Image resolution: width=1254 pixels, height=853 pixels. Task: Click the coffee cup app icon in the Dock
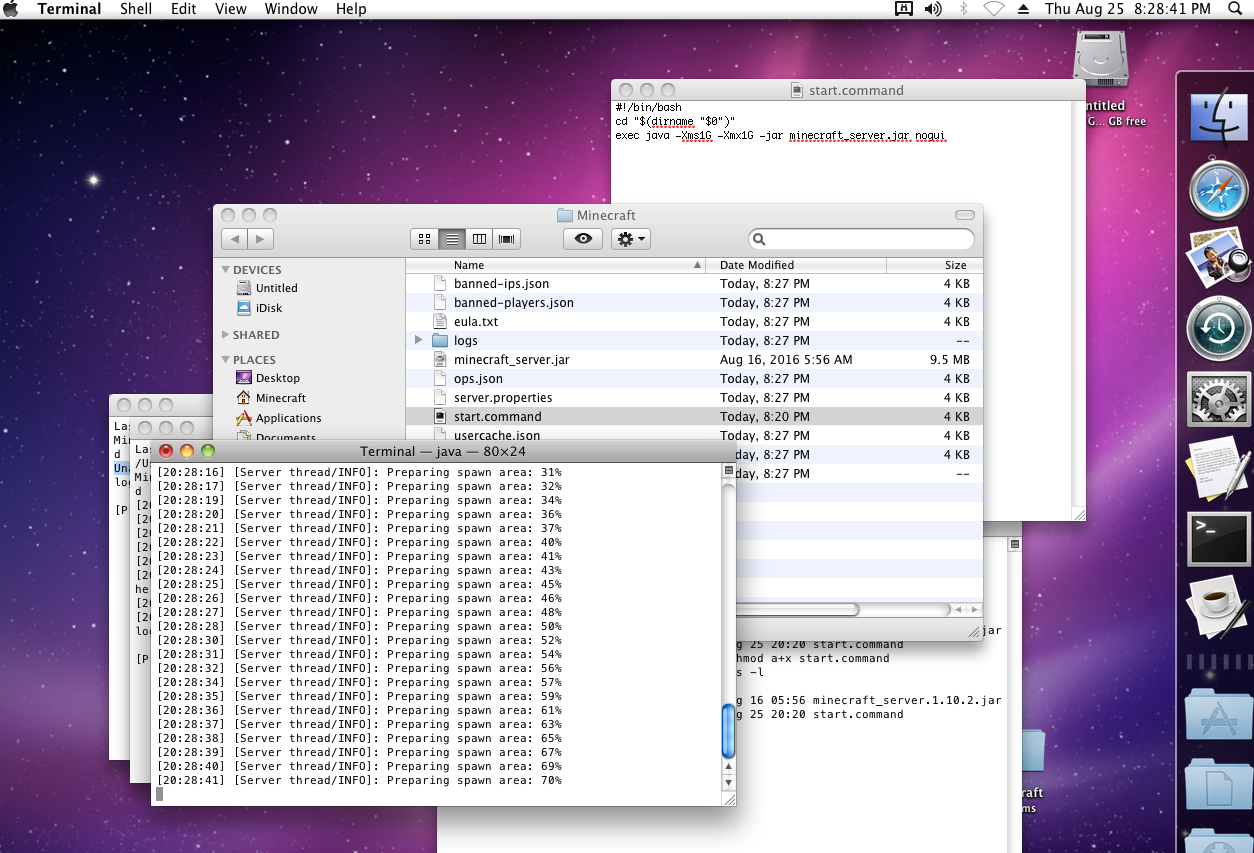click(1218, 609)
